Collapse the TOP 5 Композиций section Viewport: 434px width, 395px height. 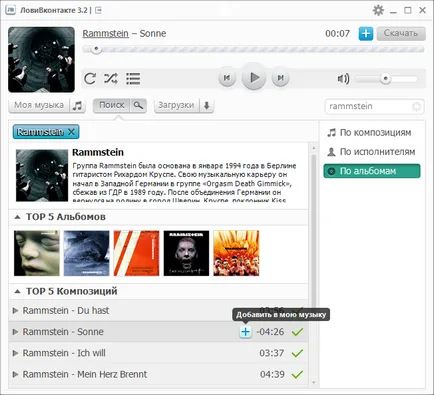tap(17, 291)
